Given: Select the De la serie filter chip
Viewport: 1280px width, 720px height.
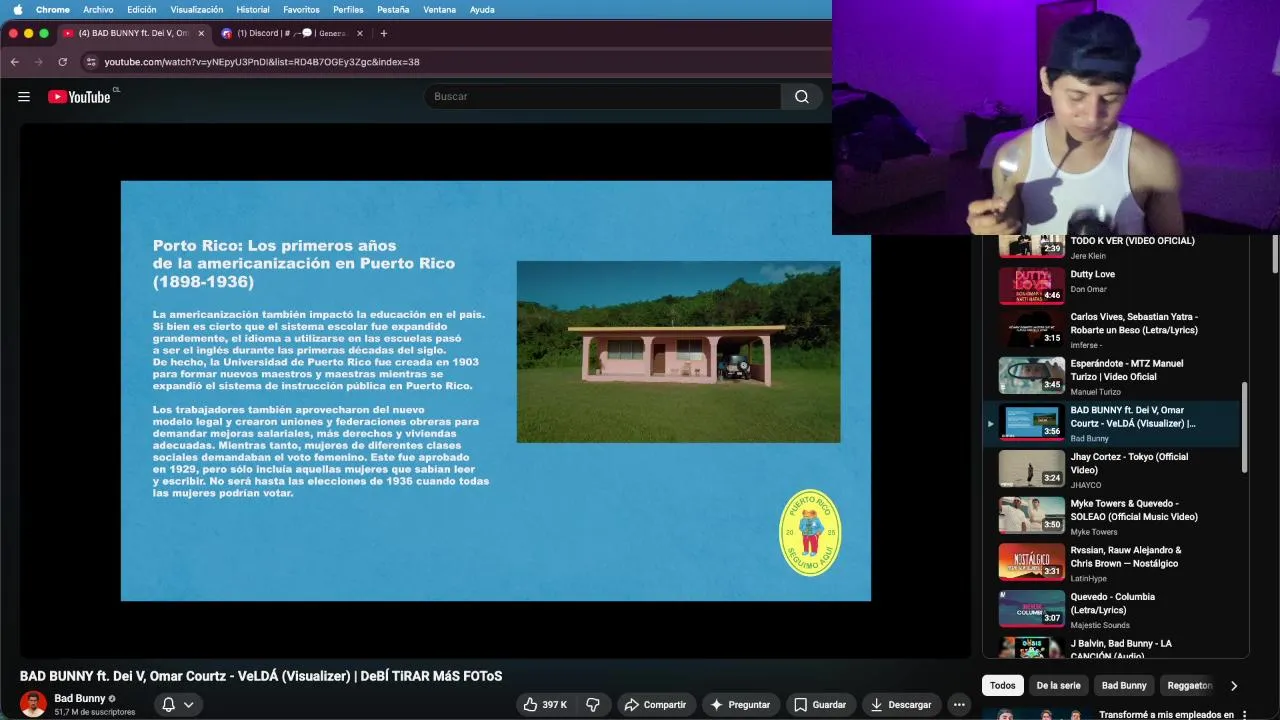Looking at the screenshot, I should 1058,685.
